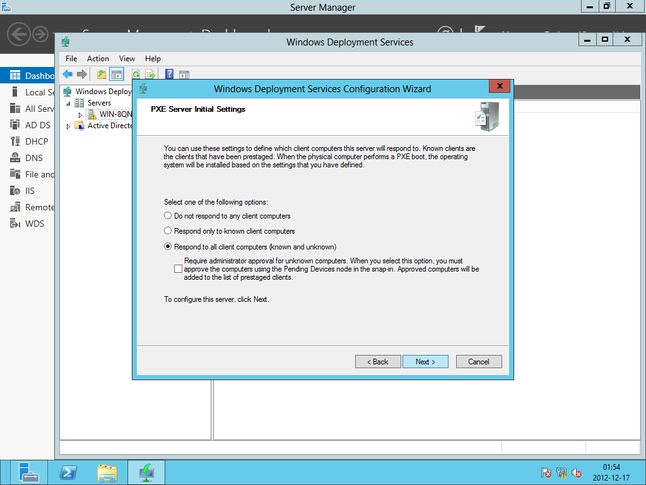Click the wizard title bar icon

[143, 89]
